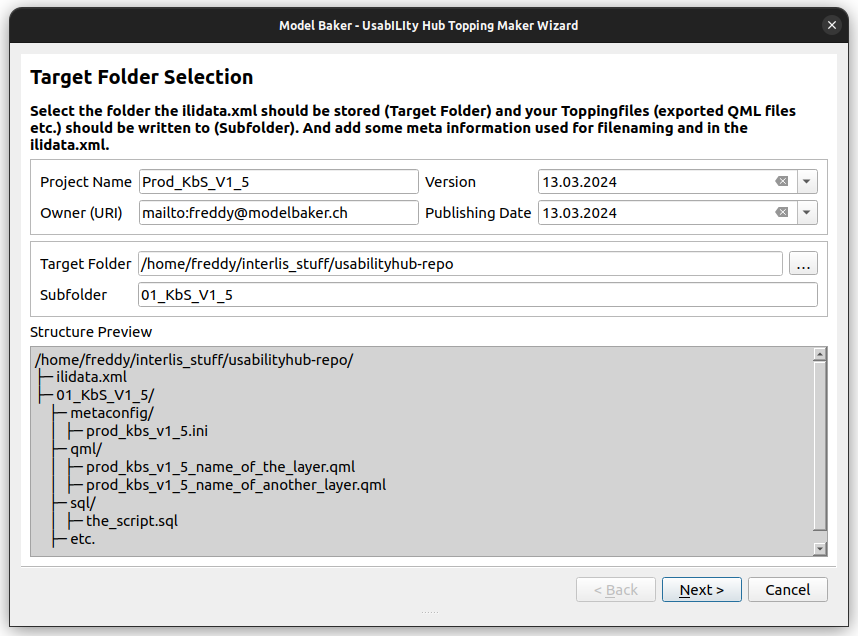This screenshot has width=858, height=636.
Task: Open the Publishing Date calendar dropdown
Action: (808, 213)
